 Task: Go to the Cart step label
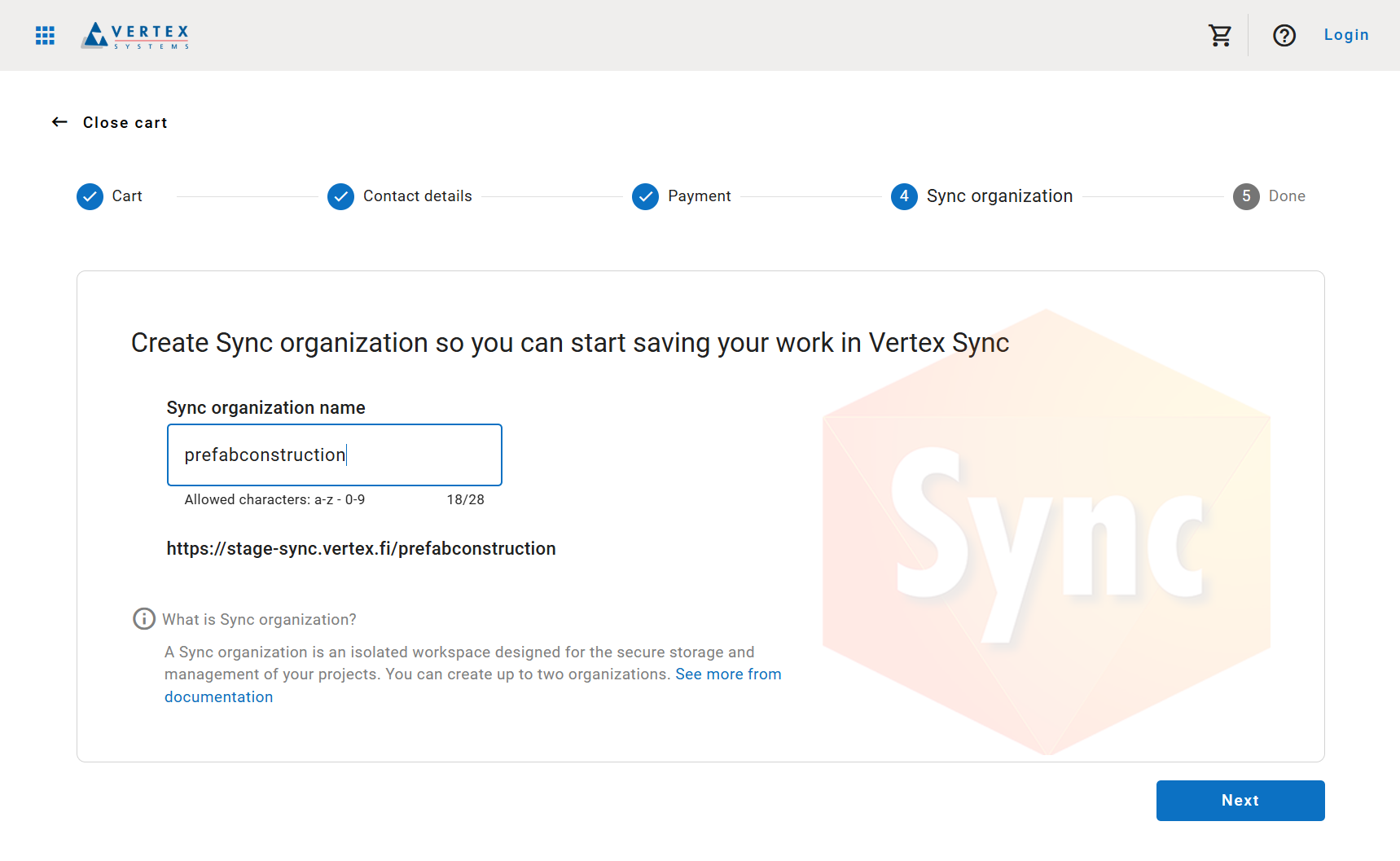pos(127,196)
